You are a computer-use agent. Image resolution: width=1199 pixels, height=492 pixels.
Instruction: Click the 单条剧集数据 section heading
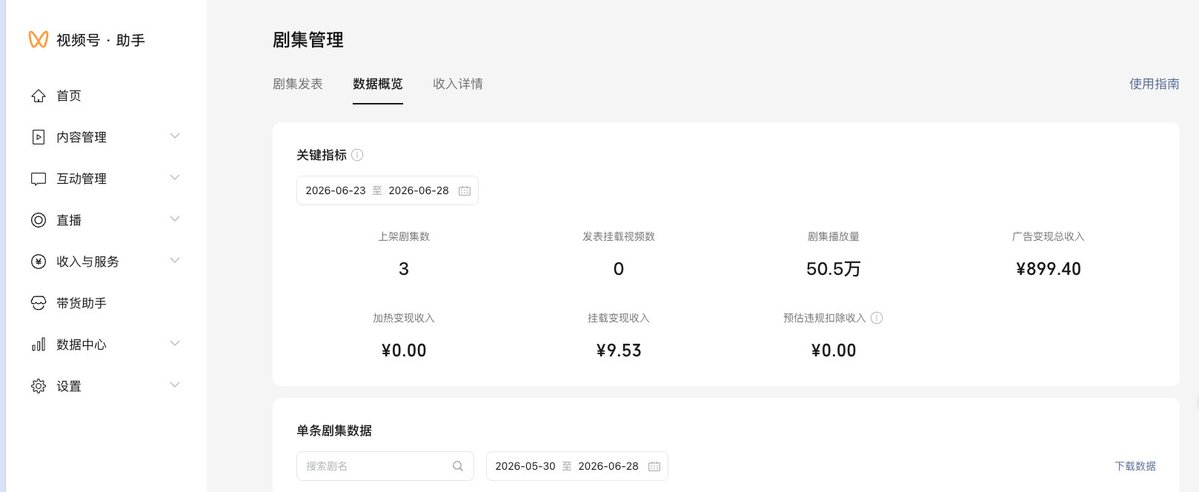point(334,431)
